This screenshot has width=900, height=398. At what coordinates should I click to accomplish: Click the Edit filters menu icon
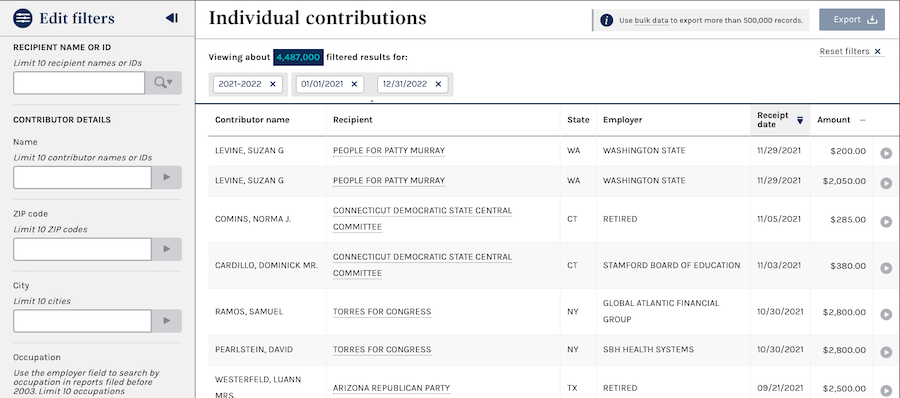tap(22, 18)
